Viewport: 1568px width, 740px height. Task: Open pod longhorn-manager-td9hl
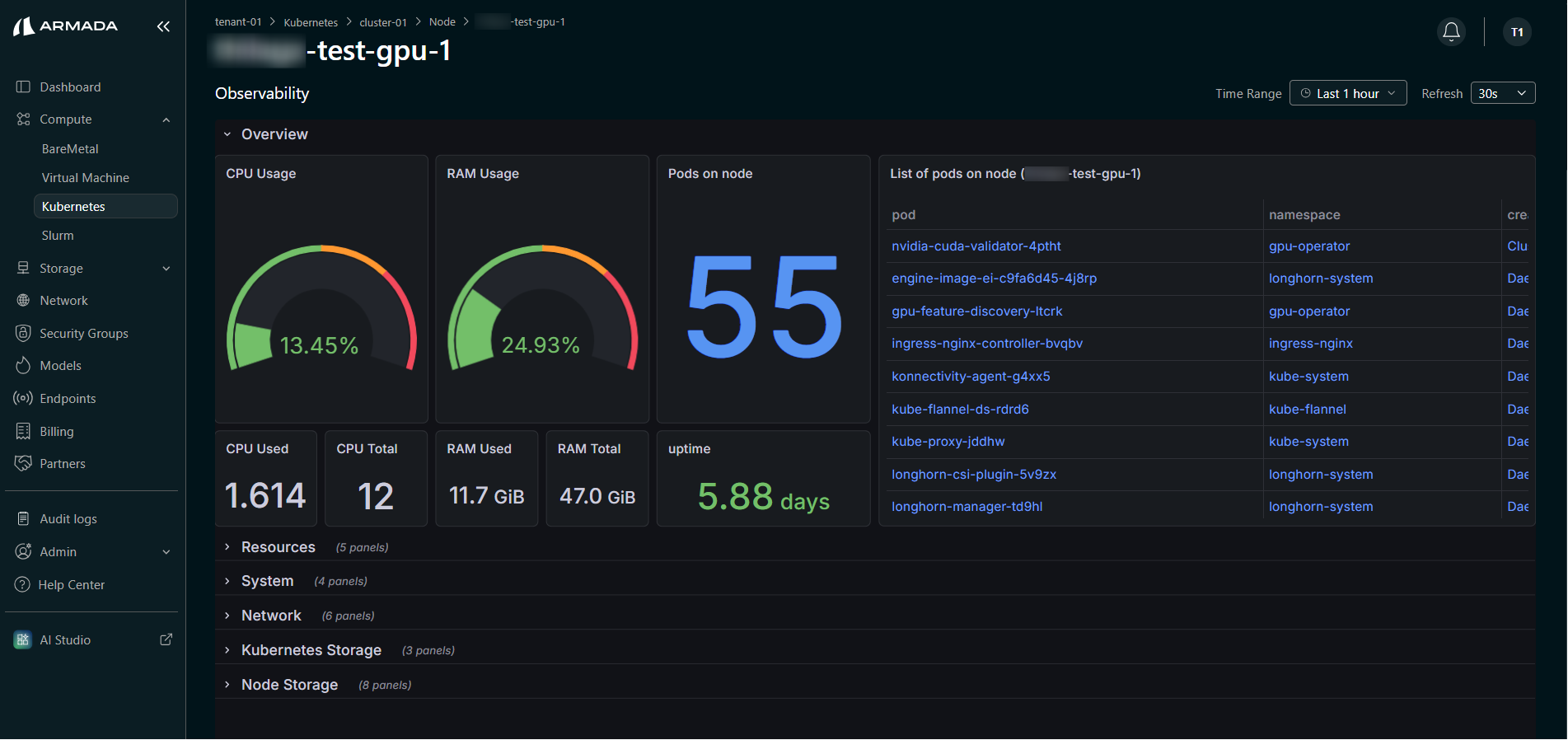coord(967,507)
